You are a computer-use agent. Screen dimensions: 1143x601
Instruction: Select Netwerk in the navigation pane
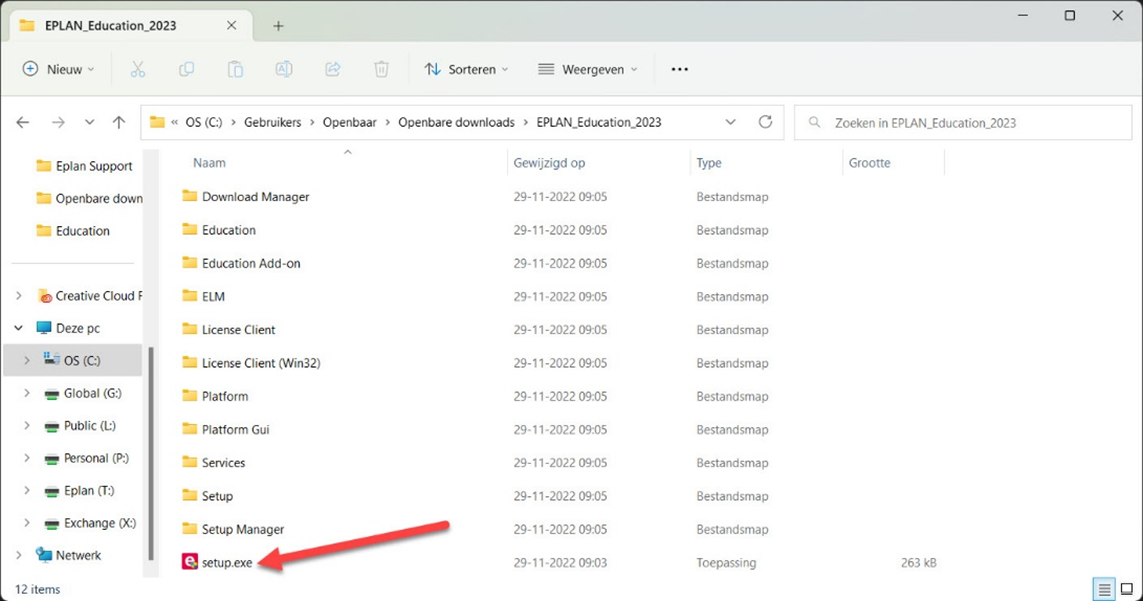69,555
